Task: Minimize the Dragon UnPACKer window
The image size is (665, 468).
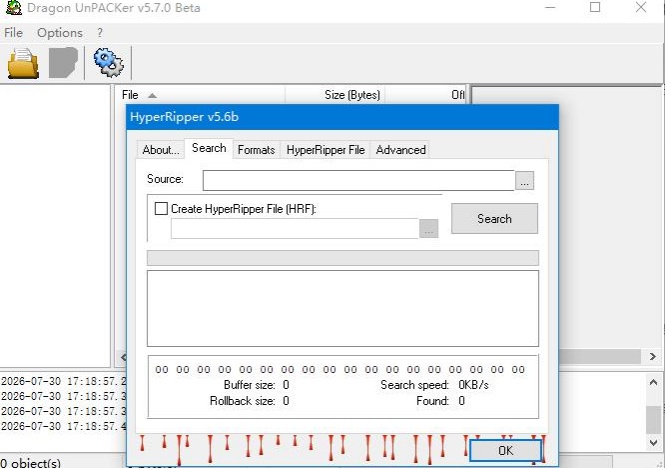Action: 550,7
